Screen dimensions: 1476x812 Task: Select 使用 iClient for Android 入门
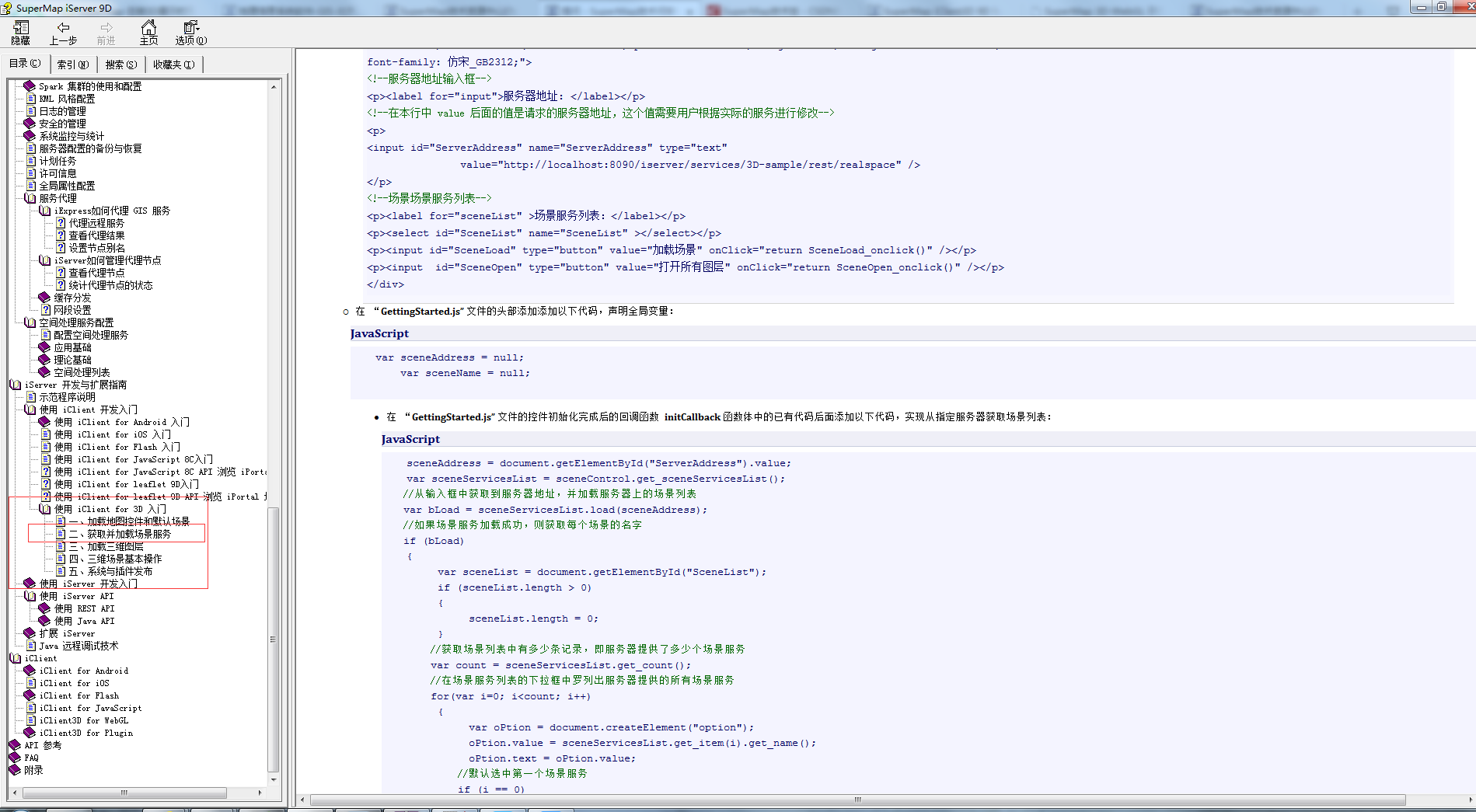[122, 422]
